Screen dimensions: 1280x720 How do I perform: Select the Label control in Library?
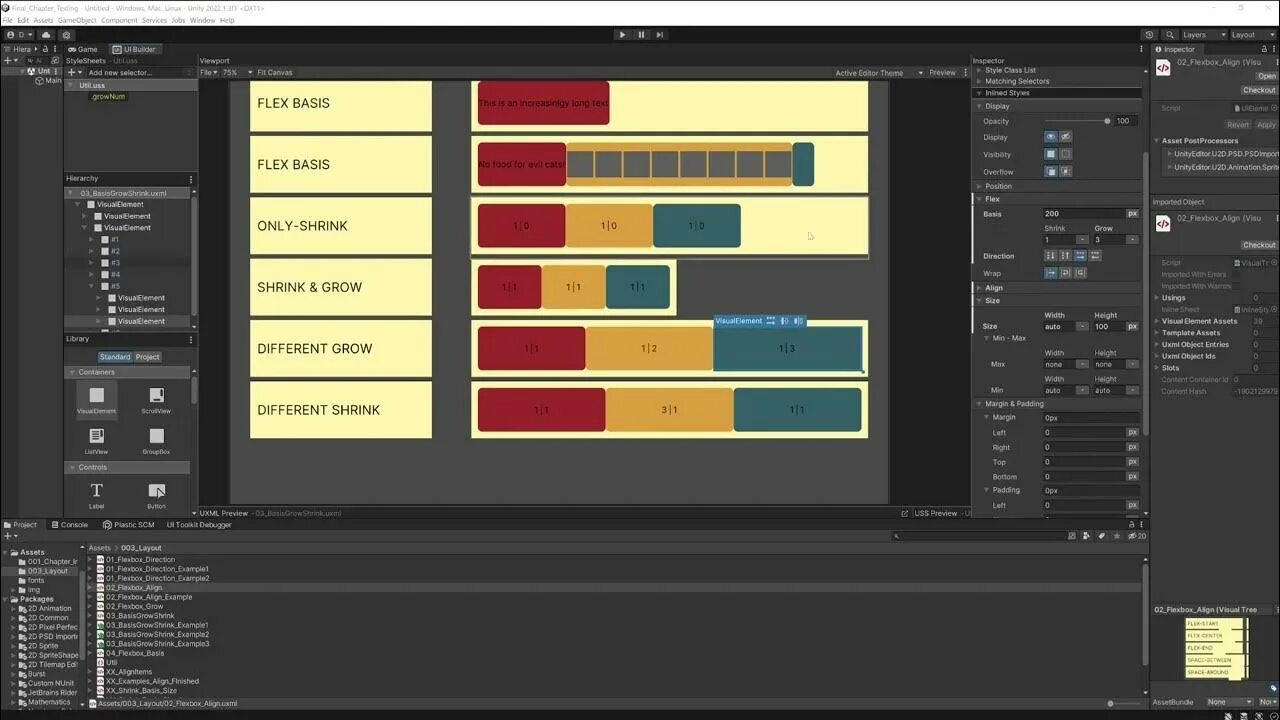click(96, 495)
